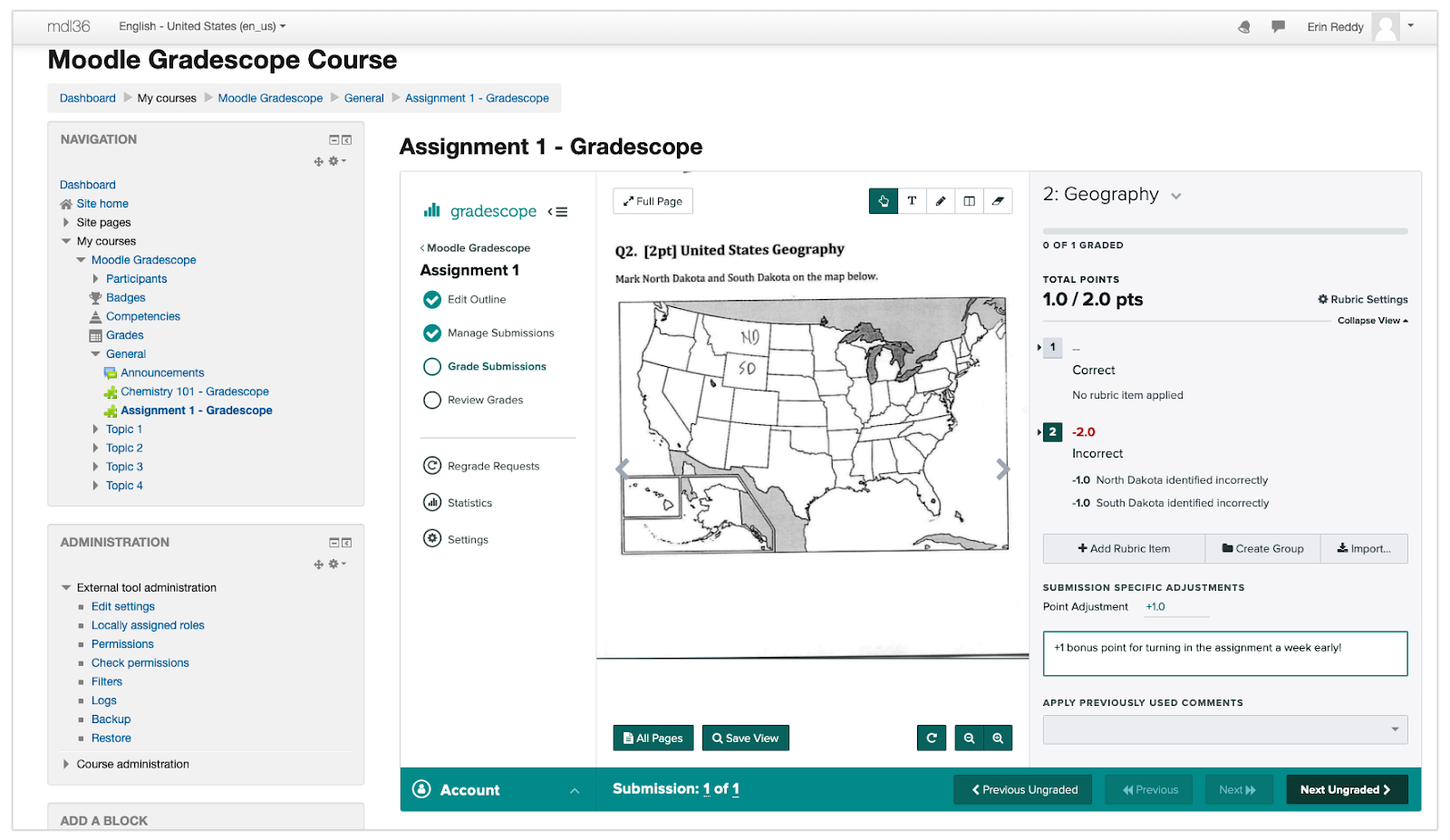Zoom out with the magnifier minus icon
Viewport: 1450px width, 840px height.
(969, 739)
